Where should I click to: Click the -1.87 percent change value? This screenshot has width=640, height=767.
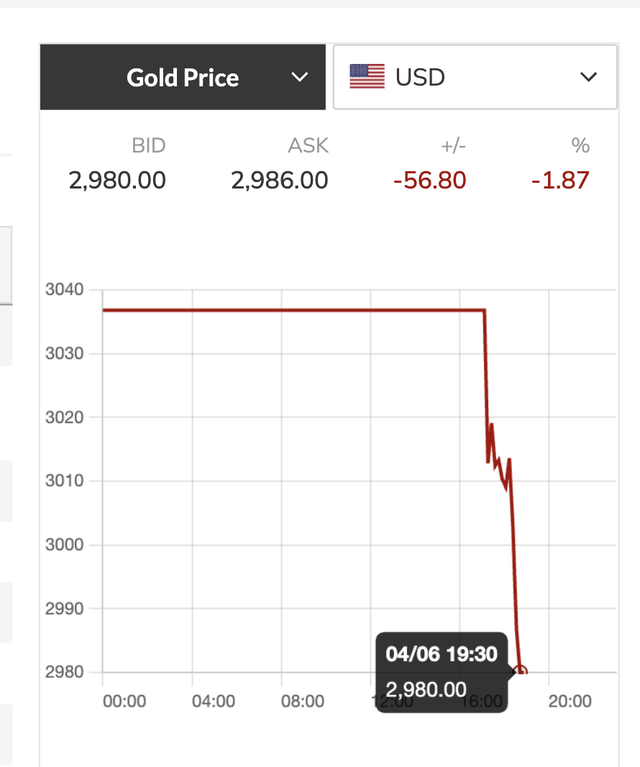click(x=561, y=181)
